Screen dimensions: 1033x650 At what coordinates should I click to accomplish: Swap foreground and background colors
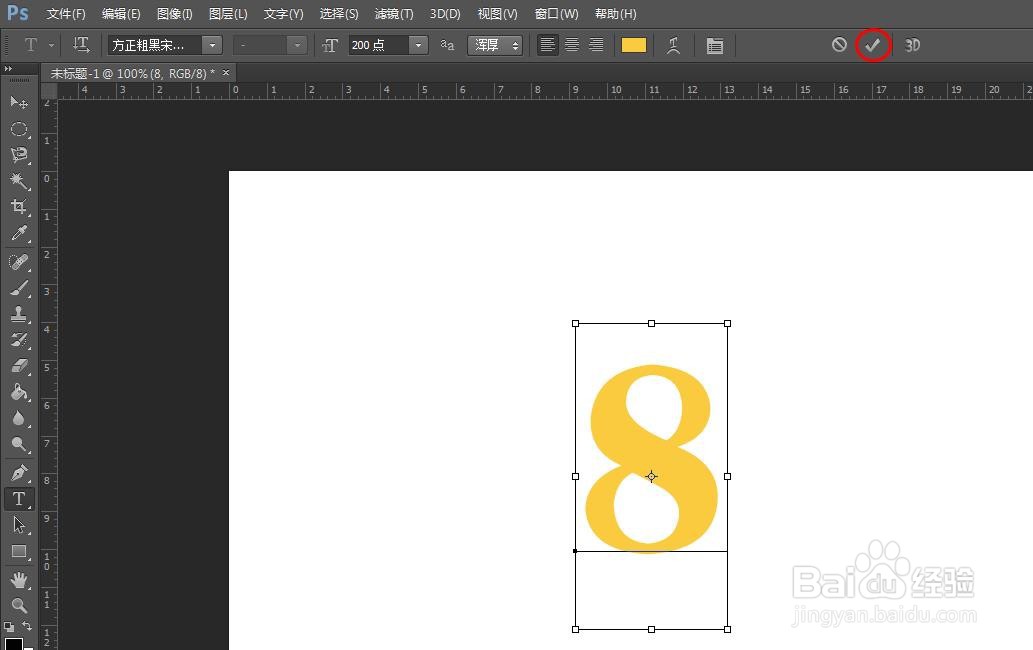tap(27, 626)
